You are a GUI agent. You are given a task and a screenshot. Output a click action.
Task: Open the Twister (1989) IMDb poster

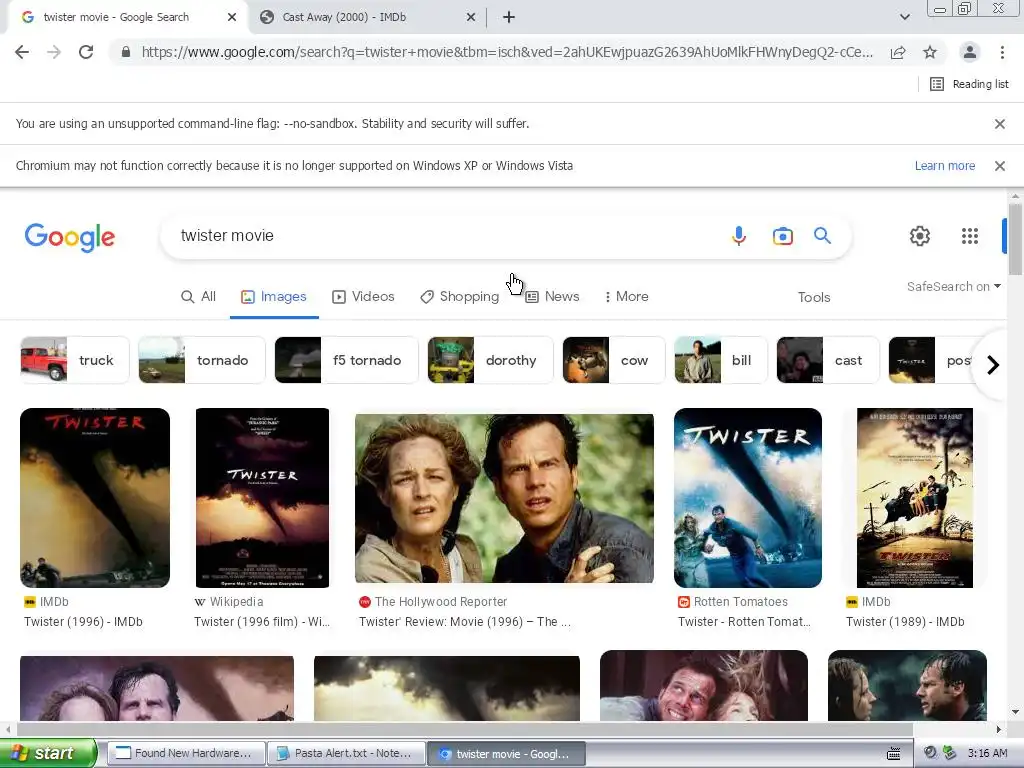[914, 498]
